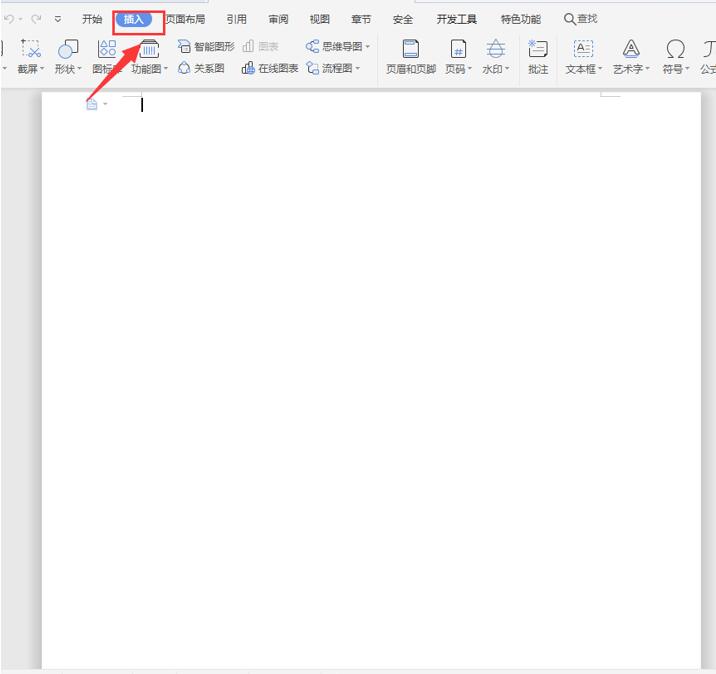Expand the 艺术字 dropdown arrow
The height and width of the screenshot is (674, 716).
648,69
